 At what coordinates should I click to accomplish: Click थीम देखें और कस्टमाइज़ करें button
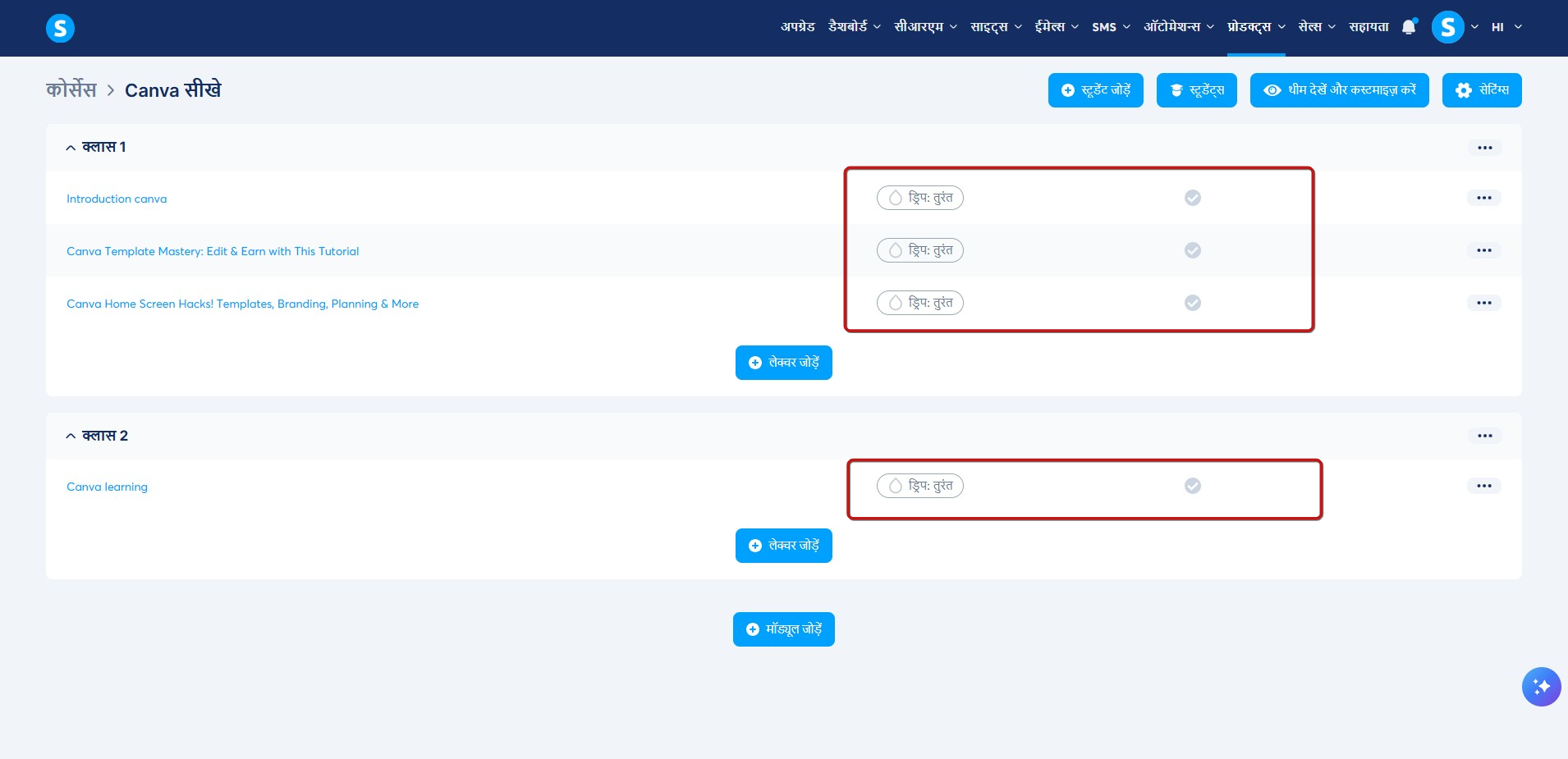[x=1339, y=90]
